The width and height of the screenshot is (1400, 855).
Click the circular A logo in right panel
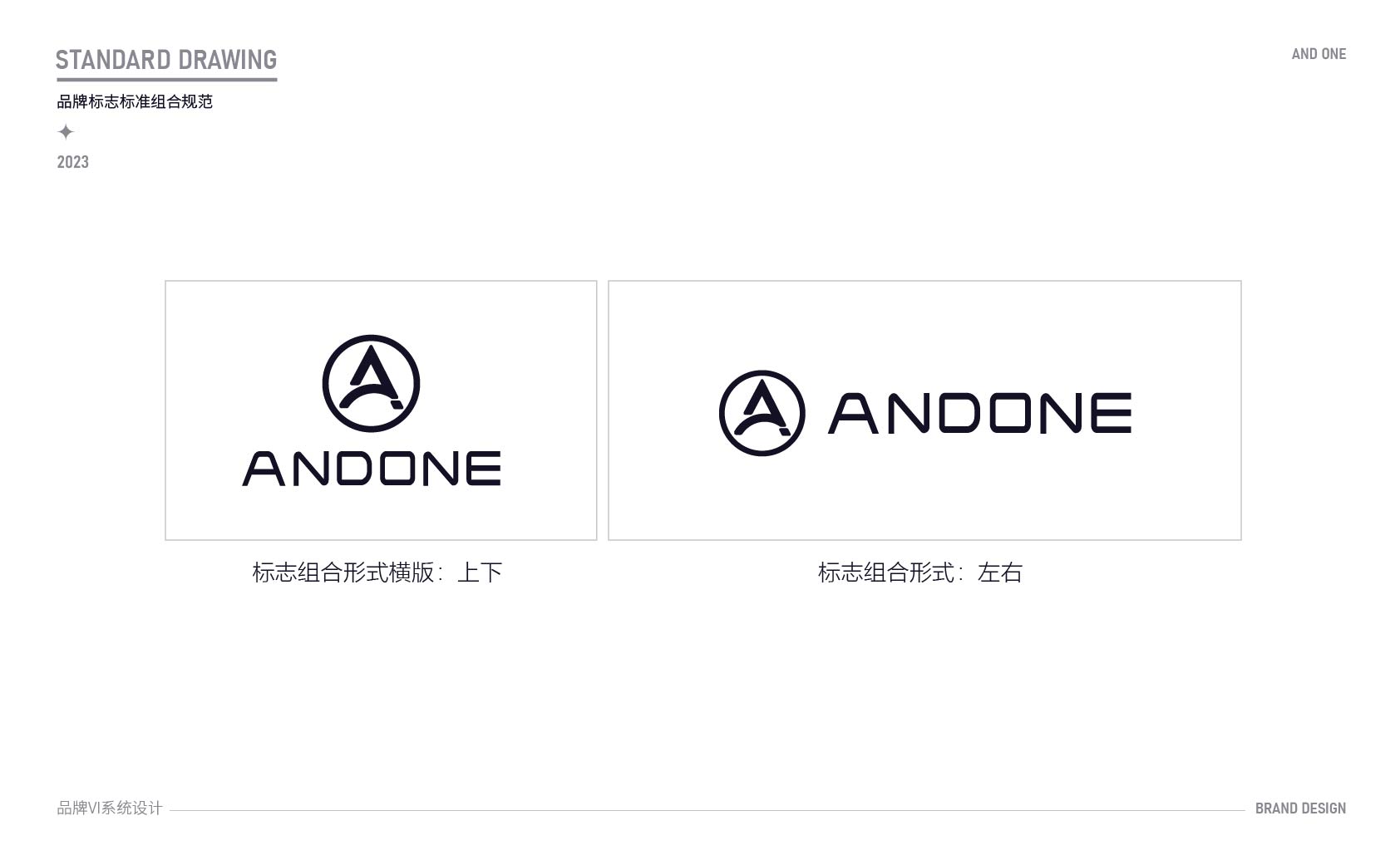pos(762,413)
